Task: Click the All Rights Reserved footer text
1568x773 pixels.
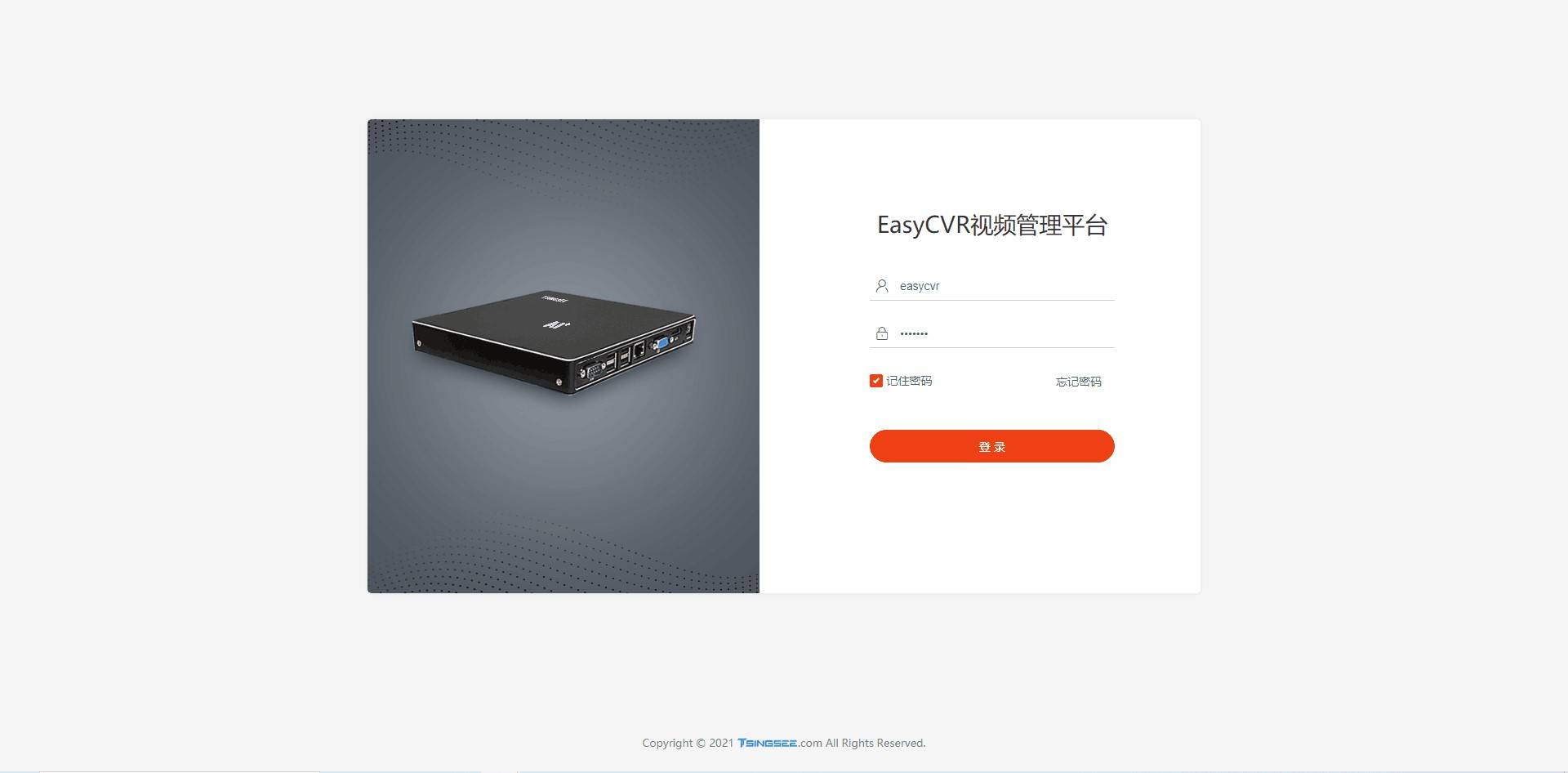Action: tap(875, 743)
